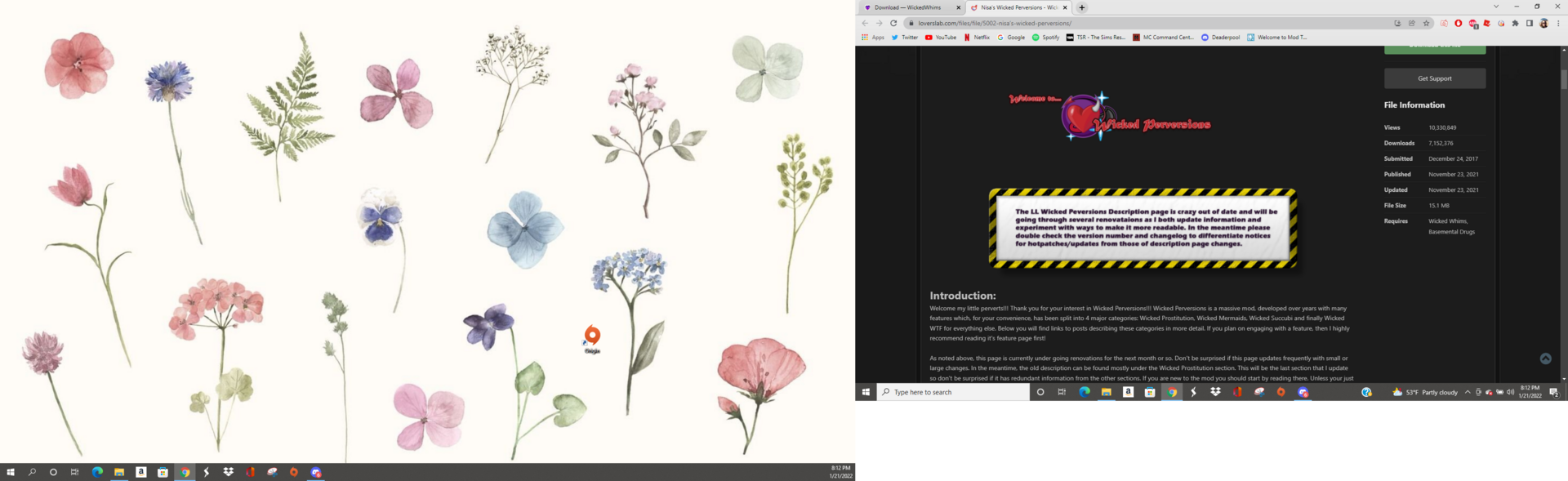Viewport: 1568px width, 481px height.
Task: Open Dropbox from taskbar with search box
Action: click(x=1215, y=392)
